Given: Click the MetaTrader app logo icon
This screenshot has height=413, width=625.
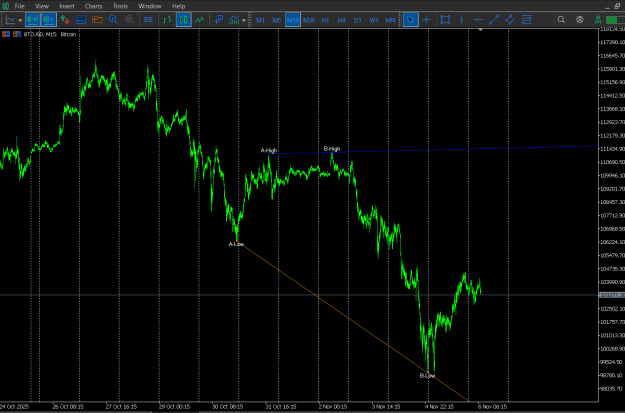Looking at the screenshot, I should 6,6.
